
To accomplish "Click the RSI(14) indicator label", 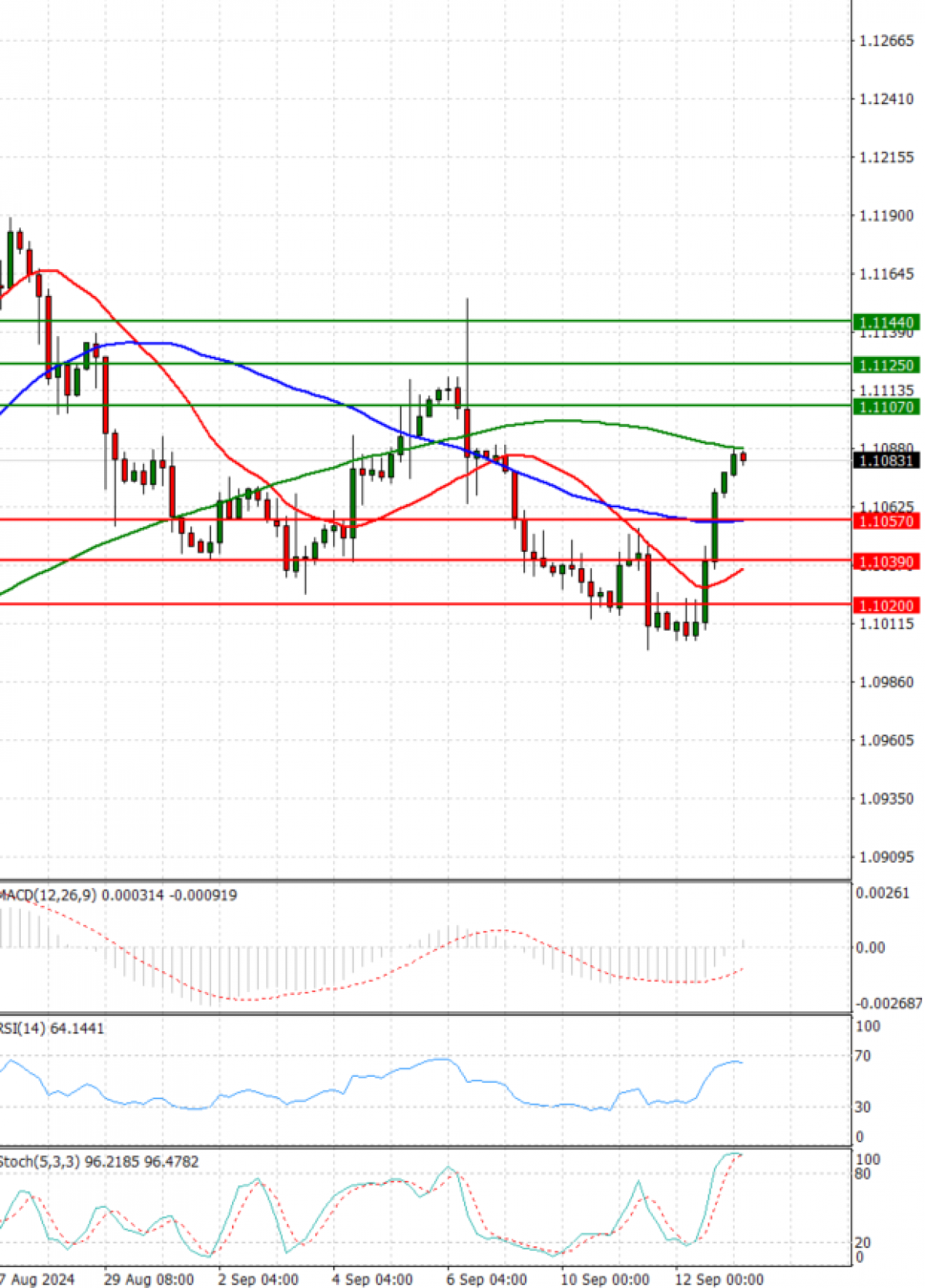I will point(51,1028).
